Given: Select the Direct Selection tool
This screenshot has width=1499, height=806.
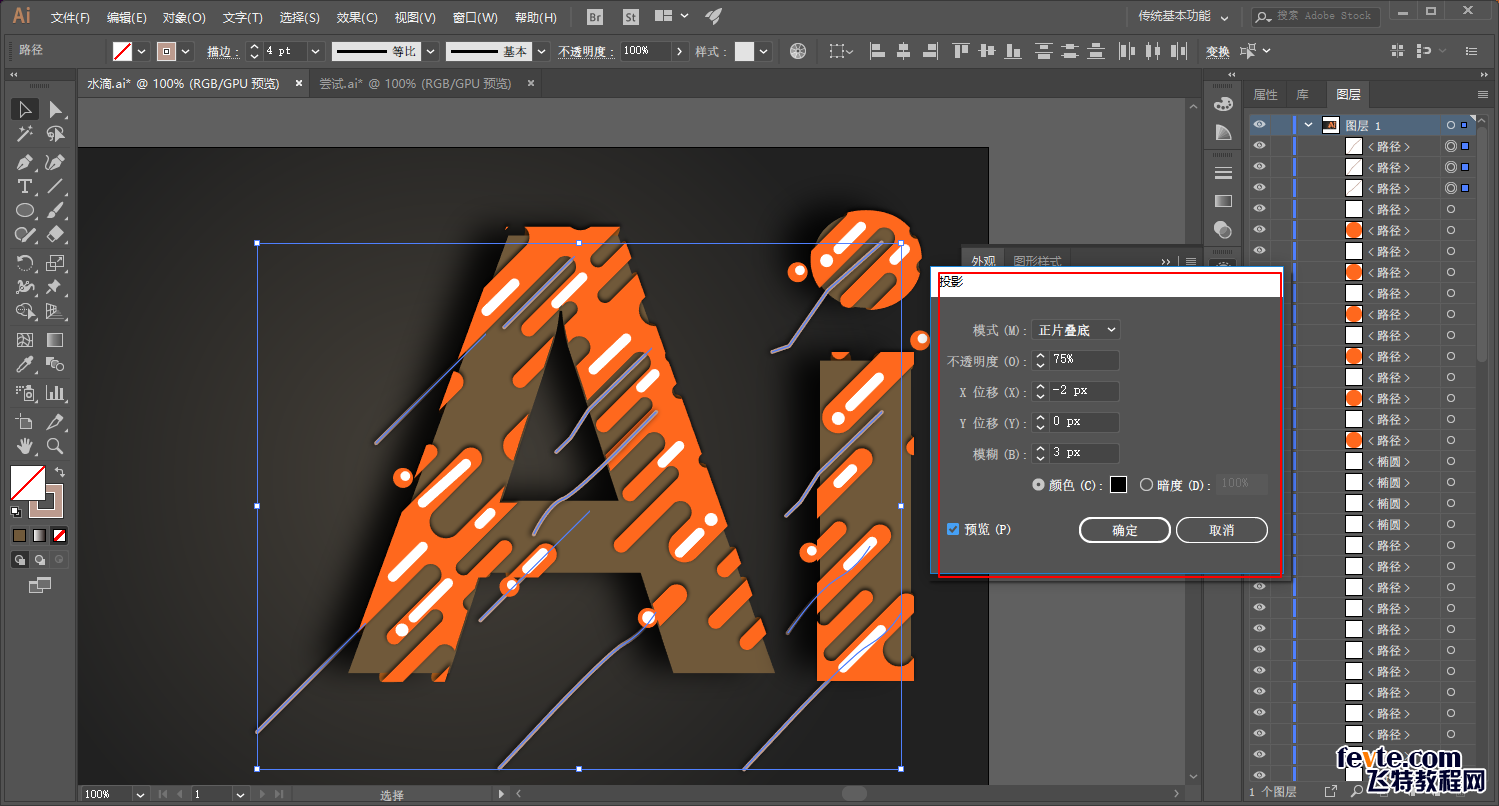Looking at the screenshot, I should pos(56,109).
